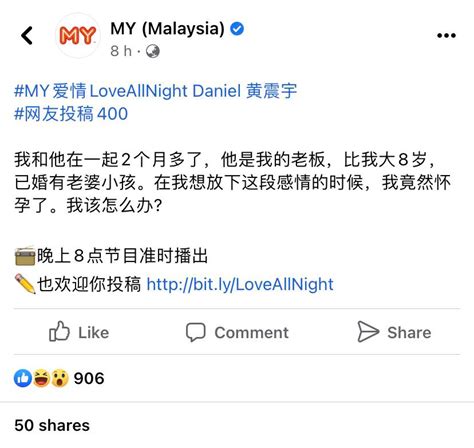Tap the speech bubble Comment icon
This screenshot has height=448, width=474.
[x=195, y=332]
